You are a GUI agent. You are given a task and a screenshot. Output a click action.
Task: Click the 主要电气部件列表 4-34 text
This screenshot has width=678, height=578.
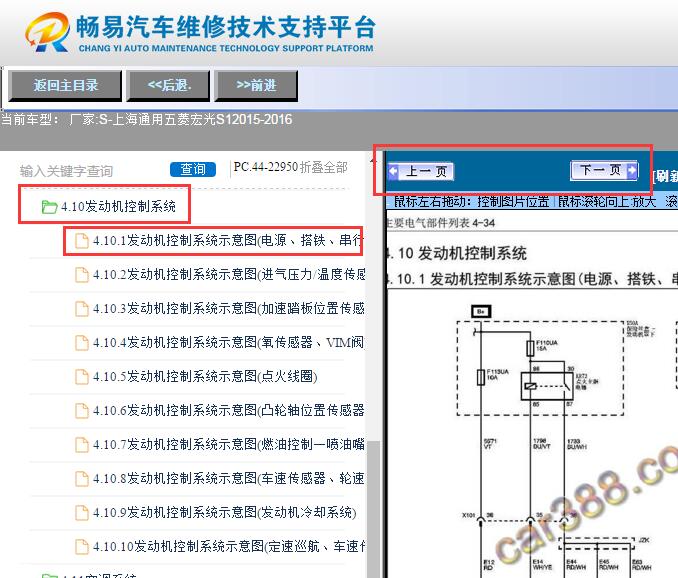440,223
